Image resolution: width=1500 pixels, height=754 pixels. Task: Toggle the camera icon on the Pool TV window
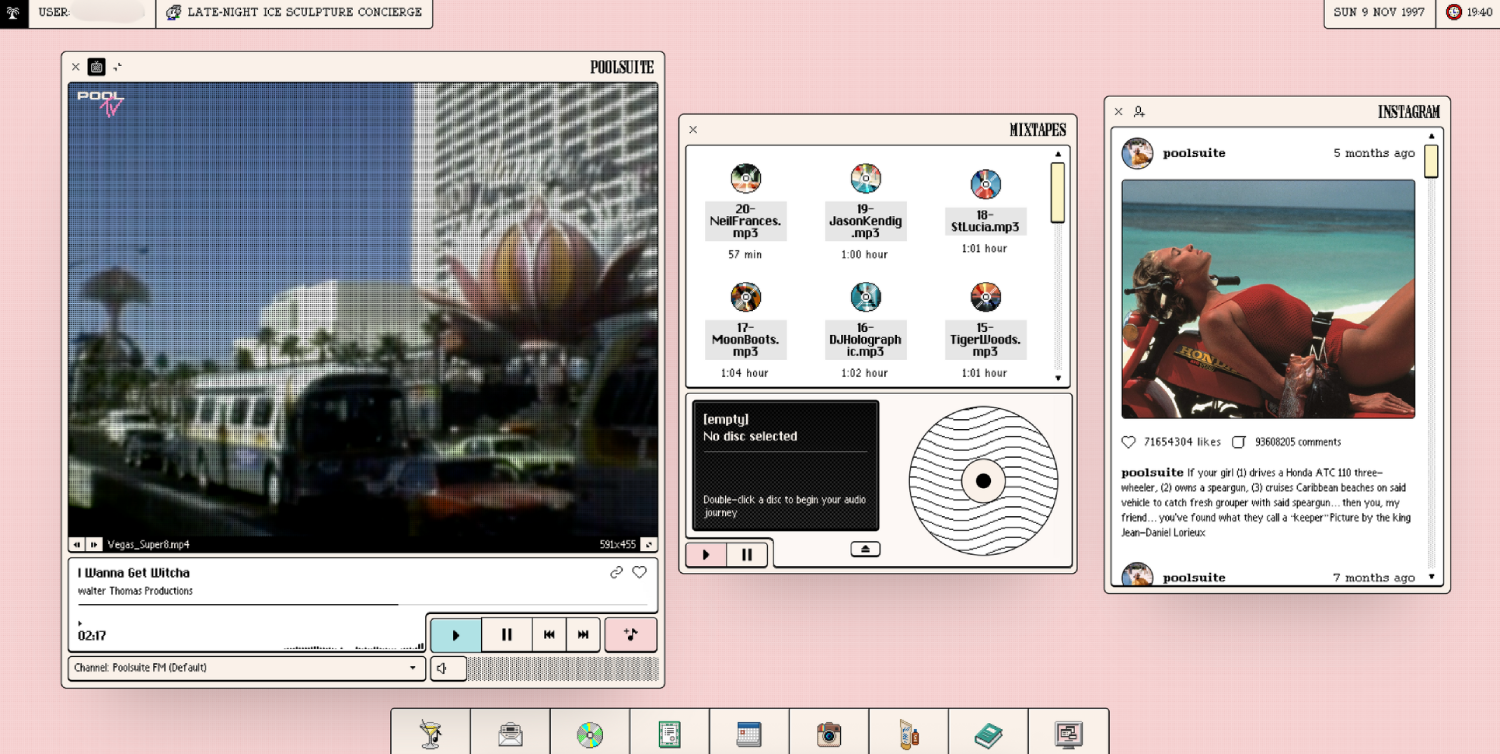coord(96,66)
